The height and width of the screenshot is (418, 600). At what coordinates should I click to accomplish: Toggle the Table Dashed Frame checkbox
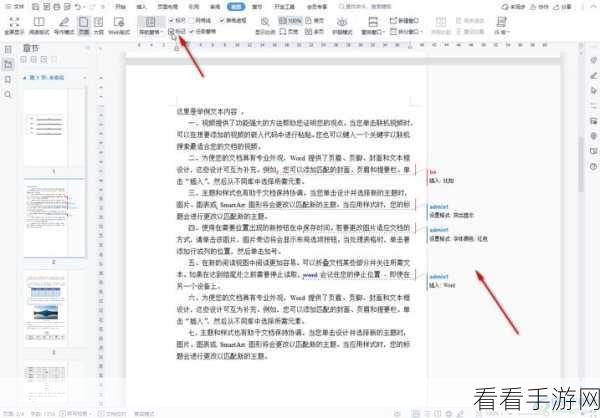click(233, 20)
